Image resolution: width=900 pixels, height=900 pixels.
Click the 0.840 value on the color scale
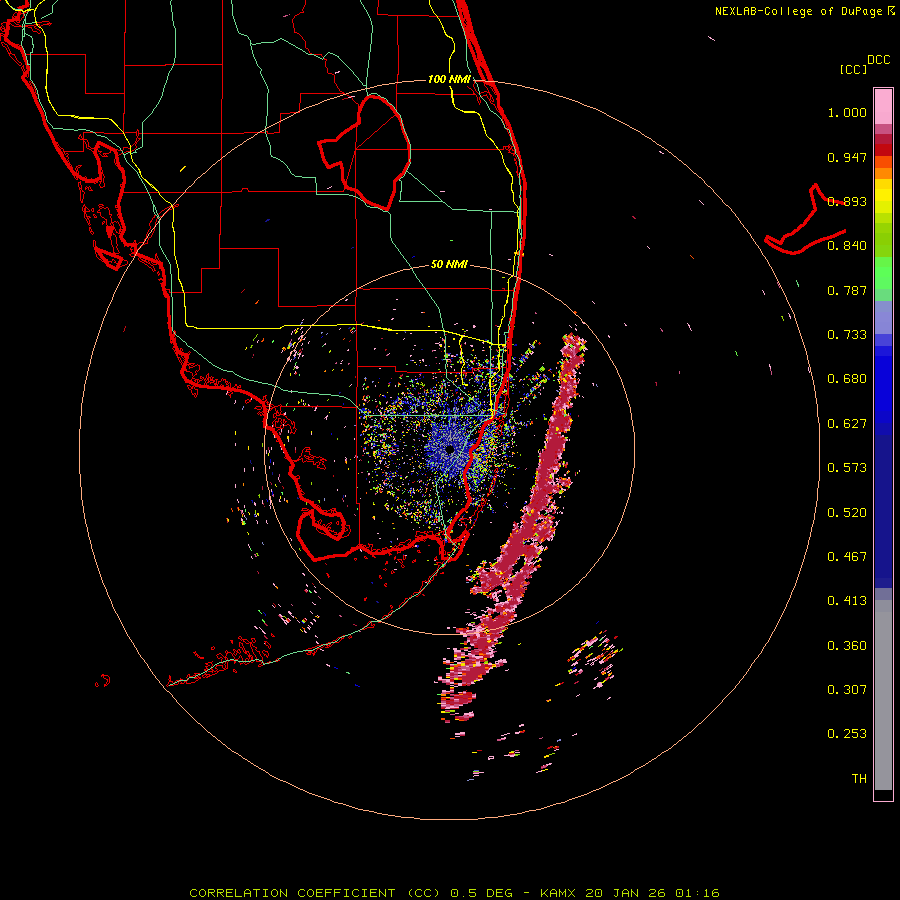(847, 246)
